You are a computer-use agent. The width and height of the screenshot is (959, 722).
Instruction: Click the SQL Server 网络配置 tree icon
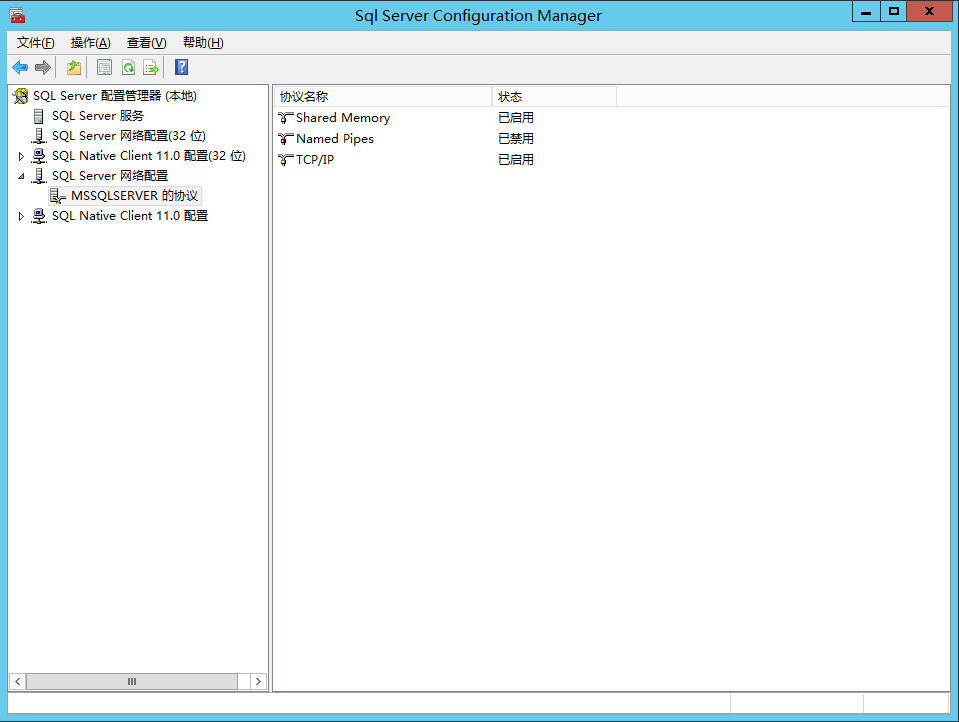pos(39,176)
